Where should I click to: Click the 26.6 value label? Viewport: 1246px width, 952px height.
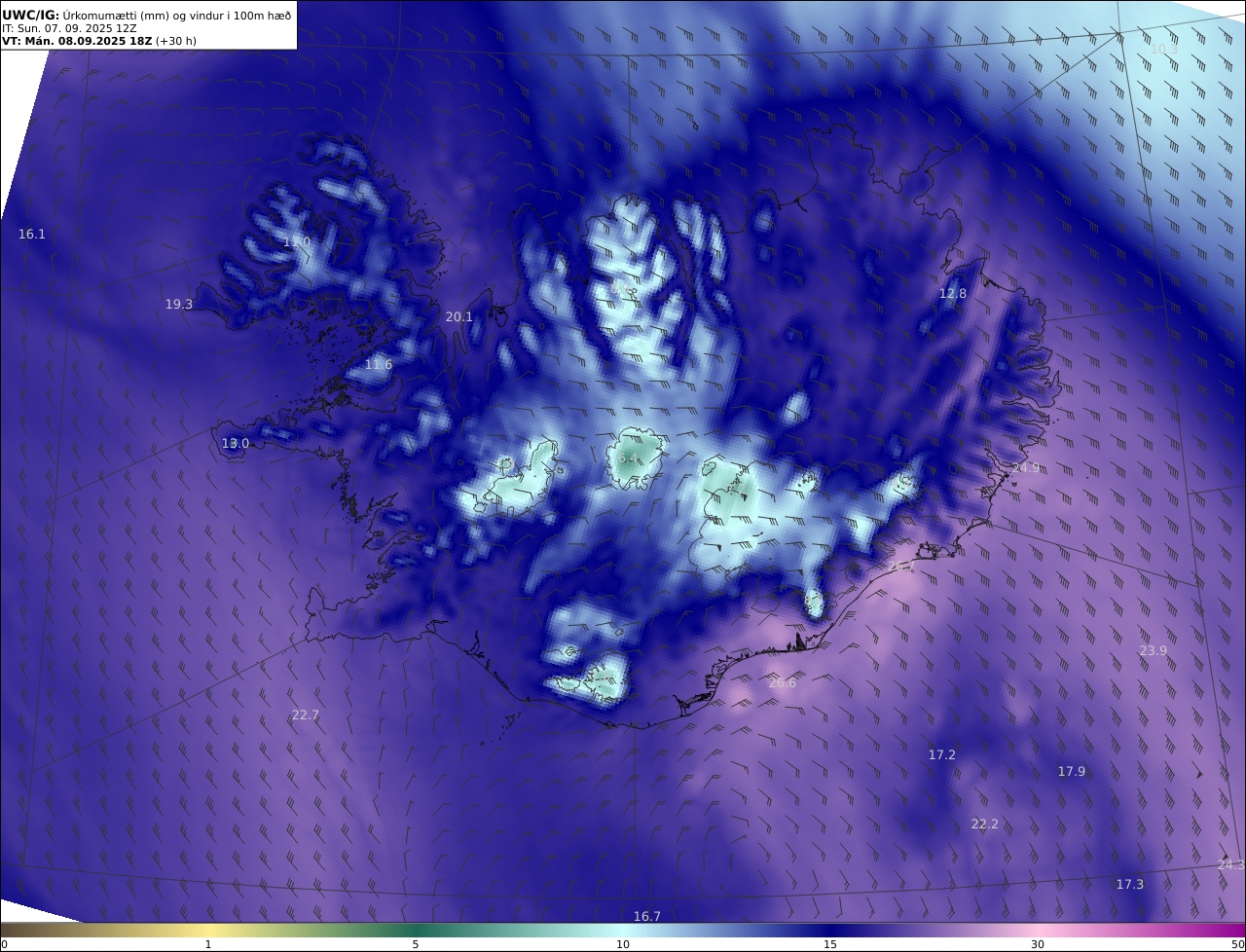click(783, 683)
